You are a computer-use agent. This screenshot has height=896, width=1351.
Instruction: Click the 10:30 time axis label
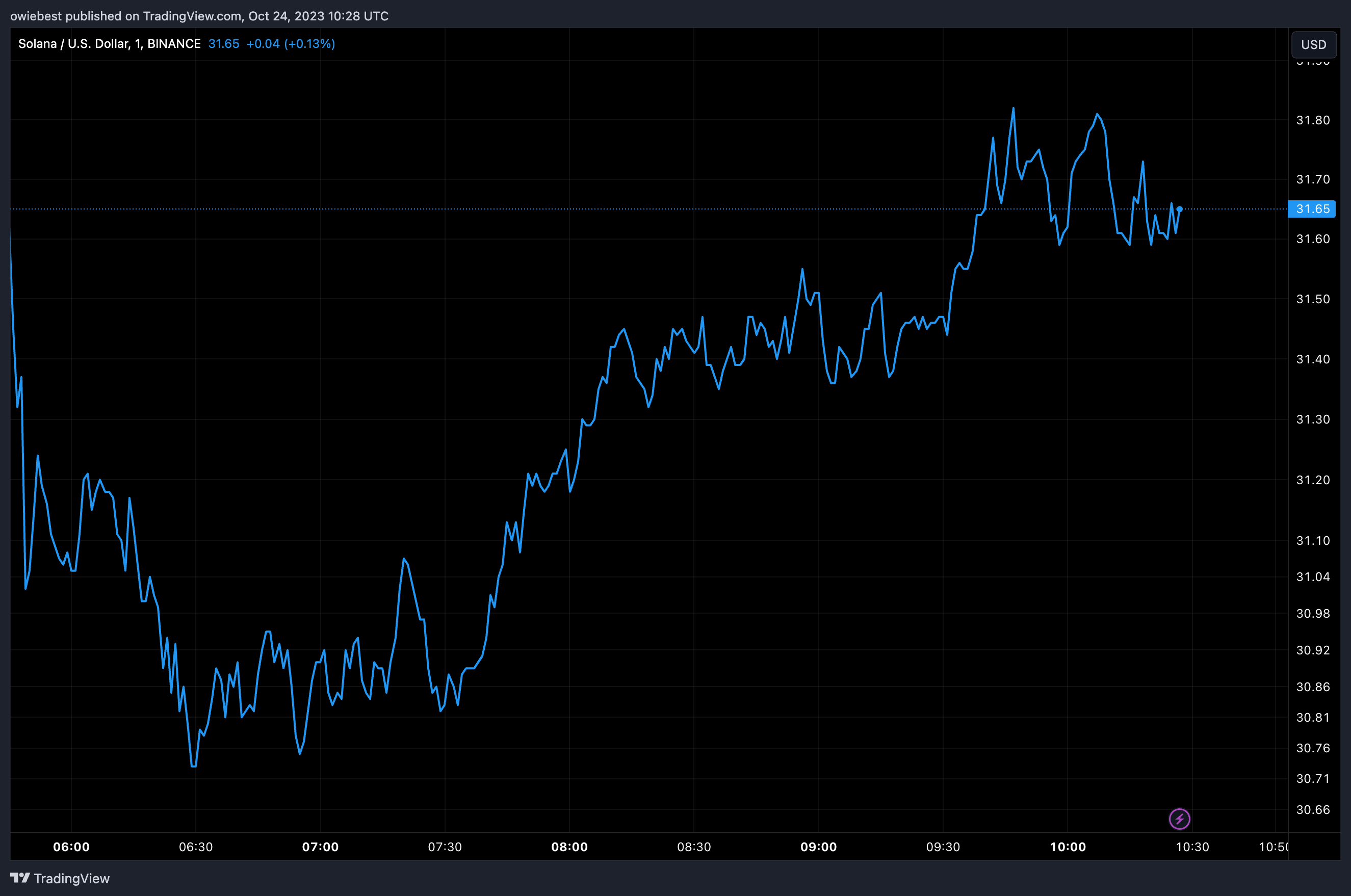tap(1192, 847)
